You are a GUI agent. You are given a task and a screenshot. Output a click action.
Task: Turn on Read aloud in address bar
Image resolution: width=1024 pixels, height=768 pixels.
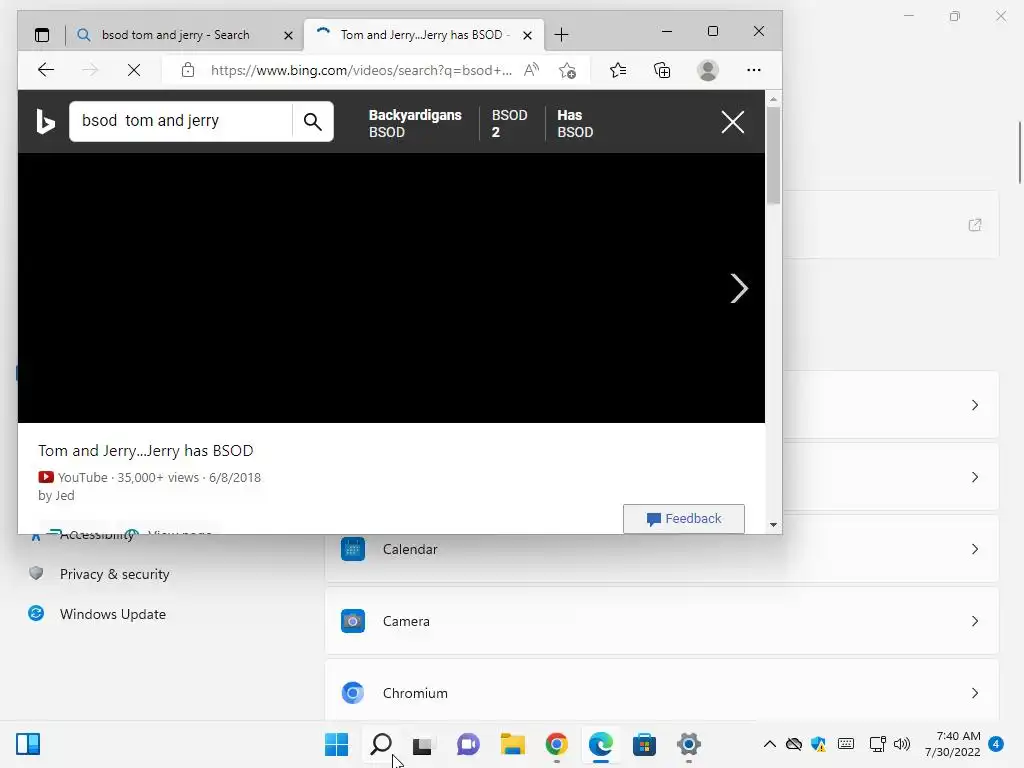pos(532,70)
